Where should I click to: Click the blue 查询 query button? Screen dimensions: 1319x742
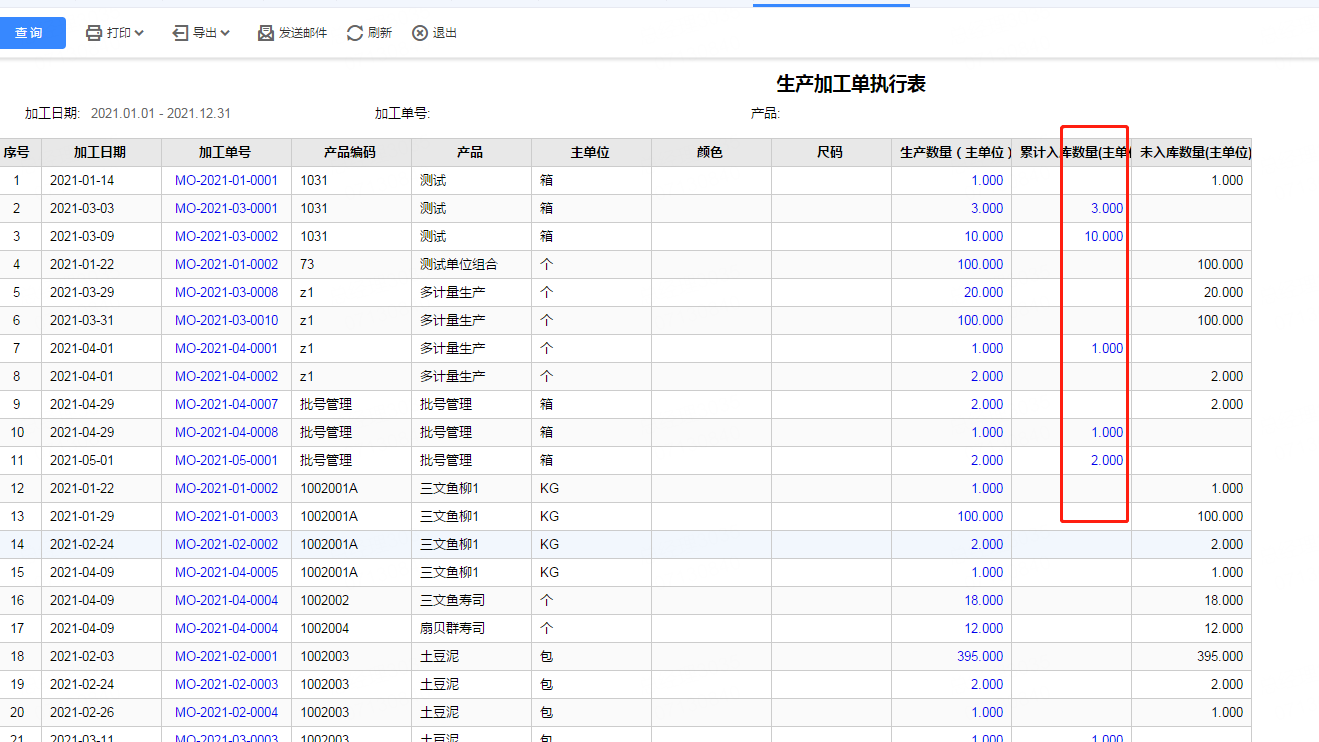(x=32, y=33)
